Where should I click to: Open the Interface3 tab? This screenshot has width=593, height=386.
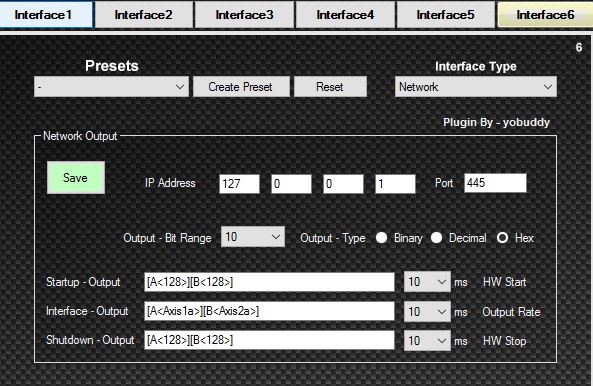click(244, 15)
